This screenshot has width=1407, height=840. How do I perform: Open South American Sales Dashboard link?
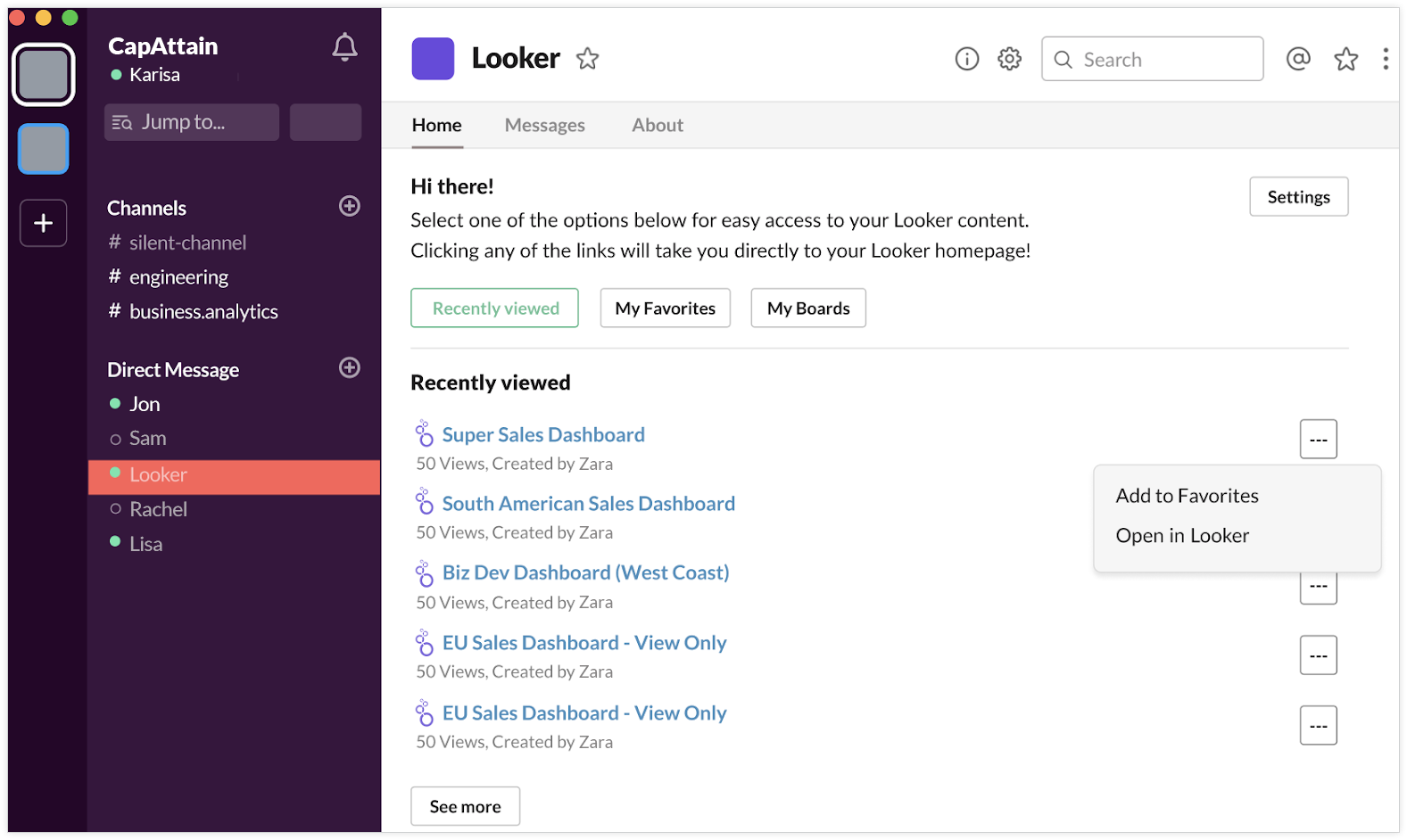point(588,504)
